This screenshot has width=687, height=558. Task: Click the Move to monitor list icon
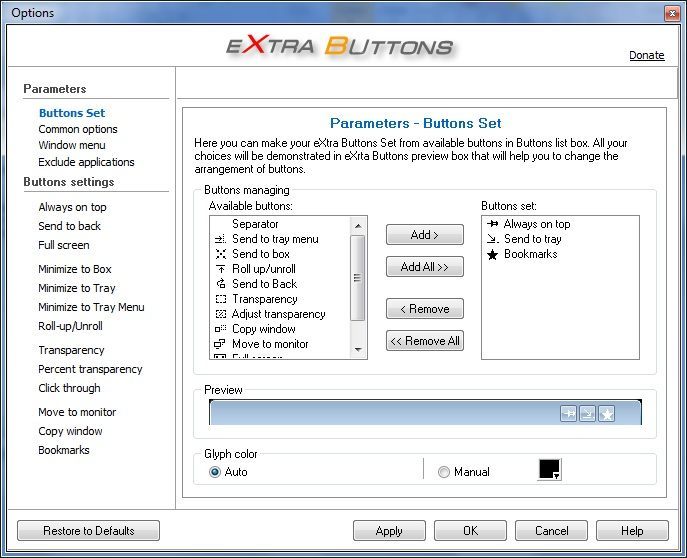220,344
